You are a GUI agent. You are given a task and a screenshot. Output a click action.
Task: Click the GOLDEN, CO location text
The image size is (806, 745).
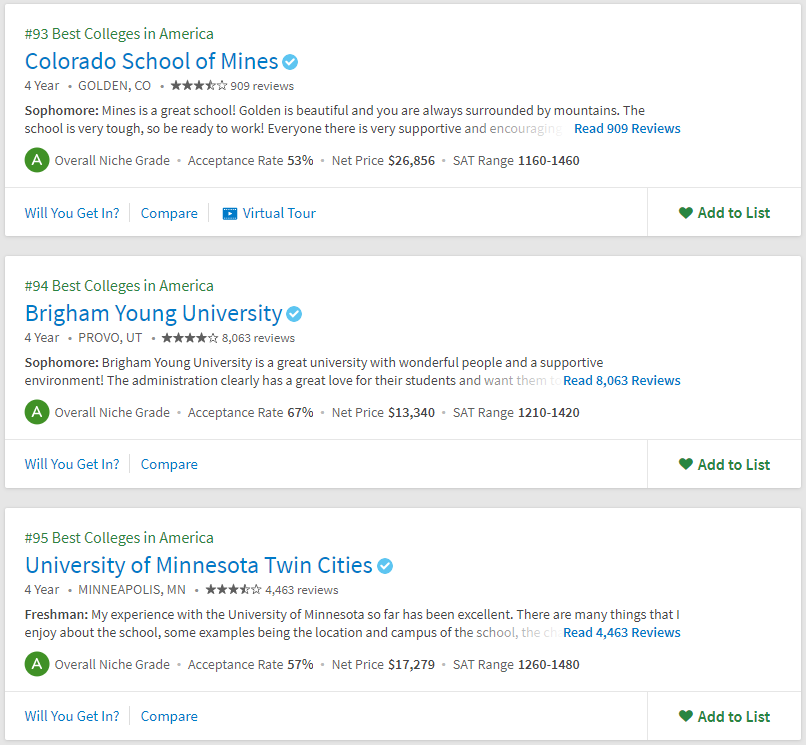[x=115, y=86]
